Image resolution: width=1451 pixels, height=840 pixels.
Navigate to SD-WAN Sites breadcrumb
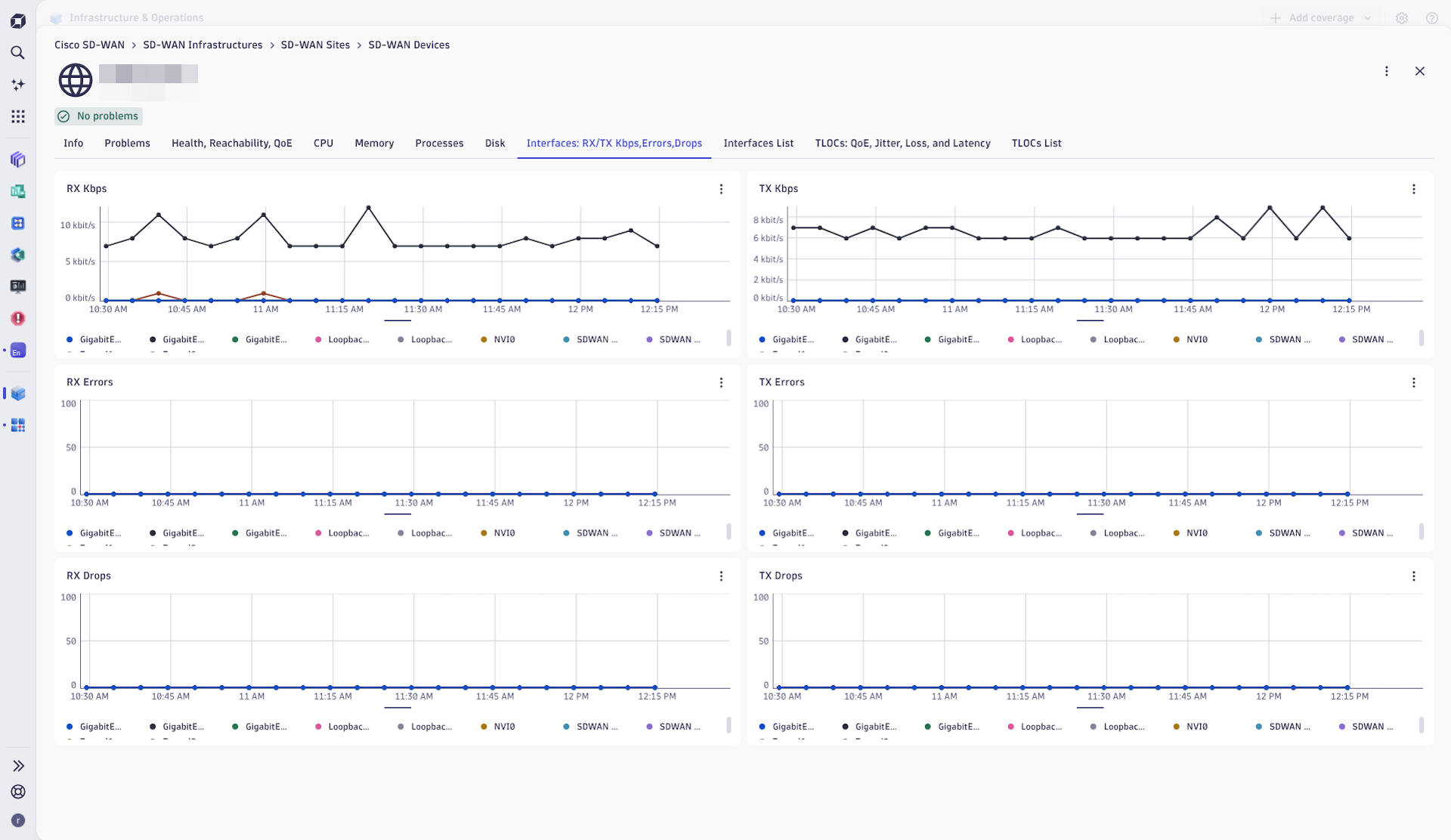coord(315,45)
